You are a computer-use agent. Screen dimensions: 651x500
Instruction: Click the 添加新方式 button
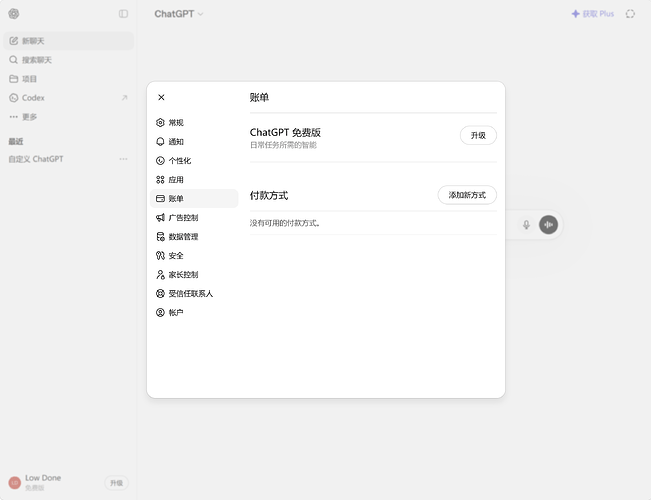tap(467, 195)
